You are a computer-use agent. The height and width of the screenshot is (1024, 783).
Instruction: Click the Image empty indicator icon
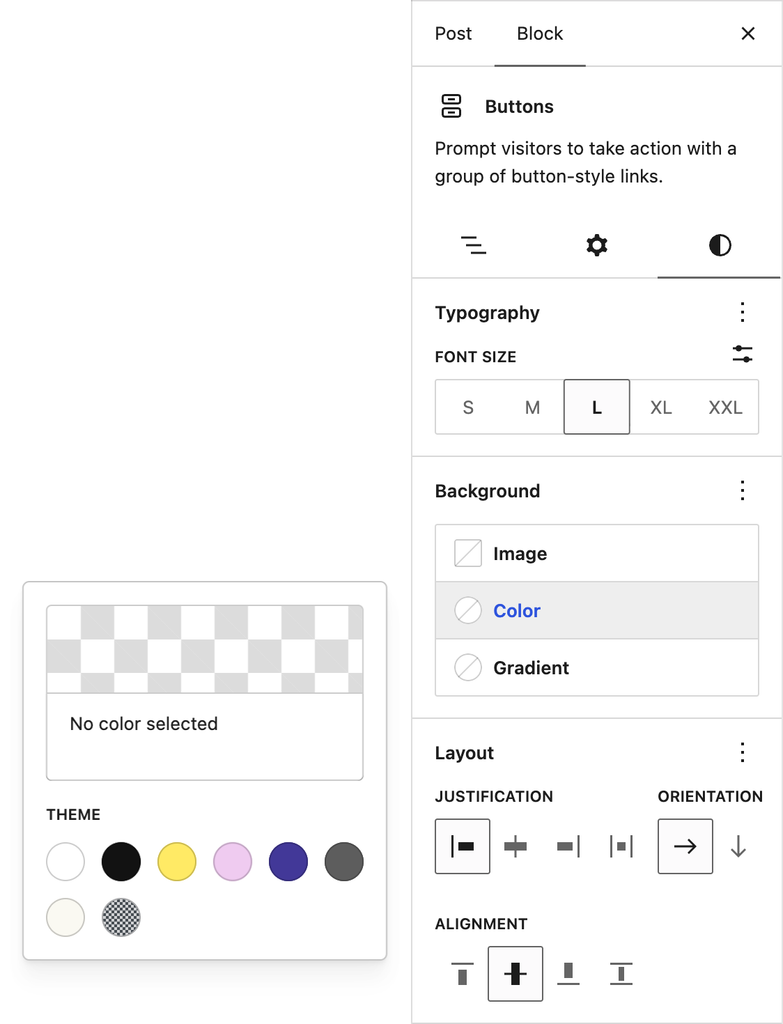(468, 553)
